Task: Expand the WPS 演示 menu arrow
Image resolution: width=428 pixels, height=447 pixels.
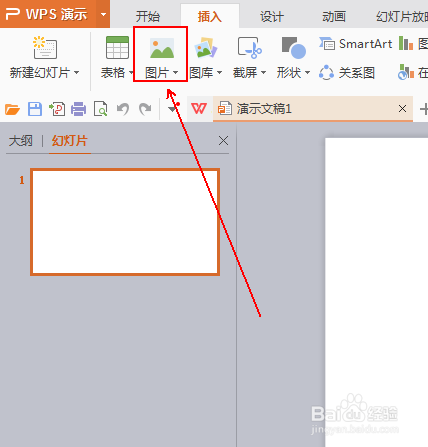Action: pos(103,14)
